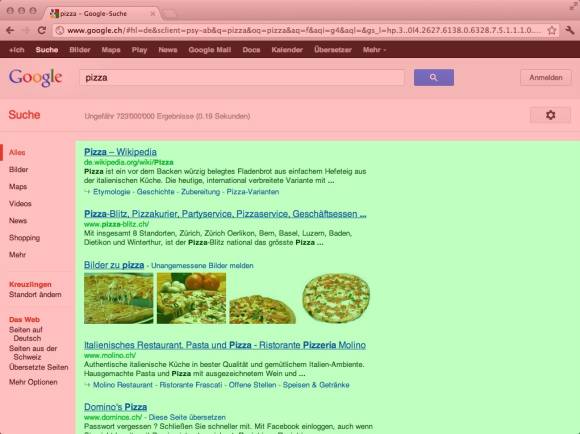Reload the page with refresh icon
The height and width of the screenshot is (434, 580).
pos(42,30)
